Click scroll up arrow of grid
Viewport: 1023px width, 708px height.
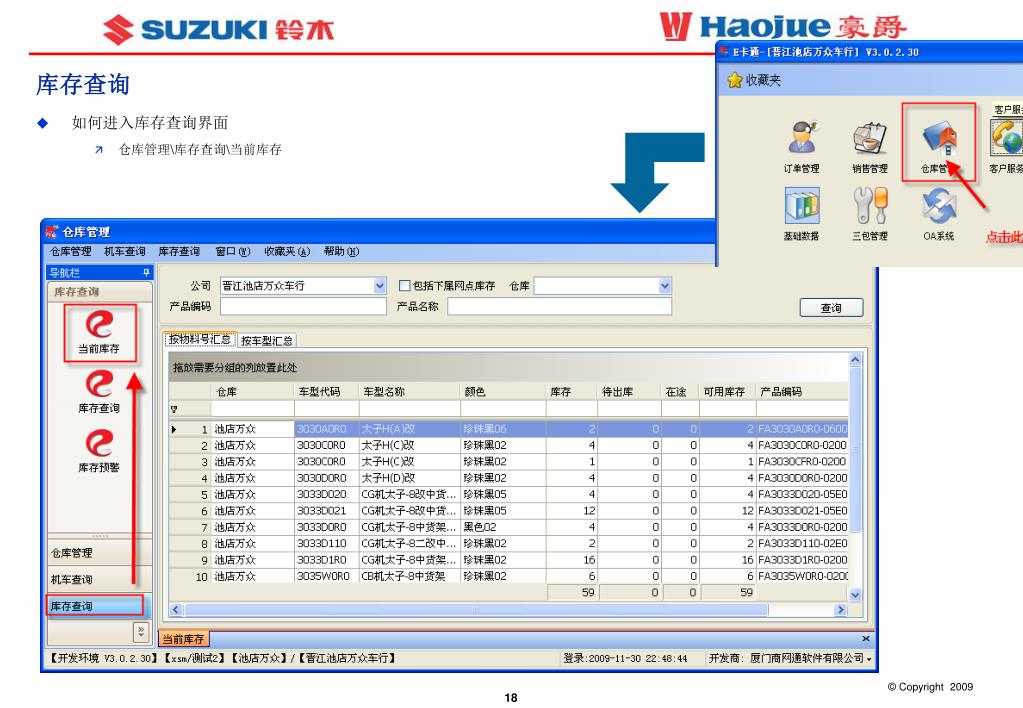point(855,360)
